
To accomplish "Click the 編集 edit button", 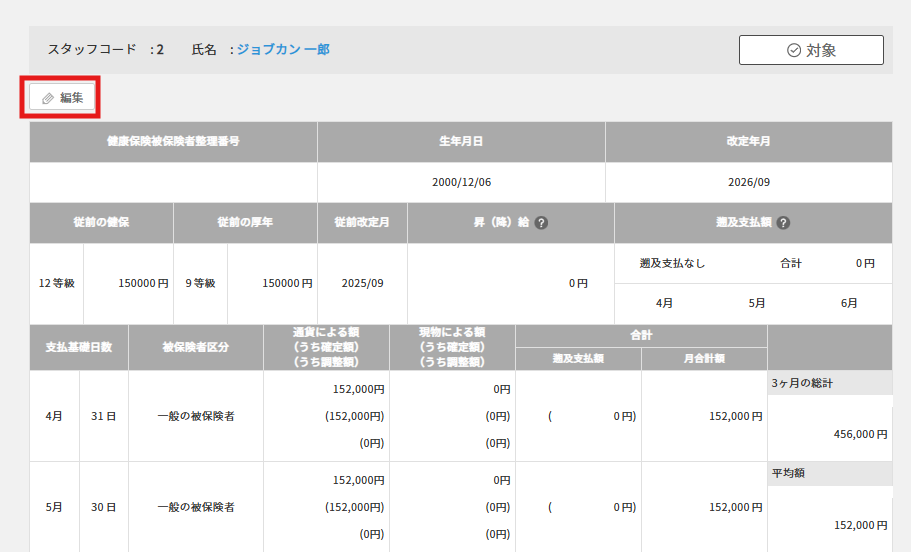I will point(62,98).
